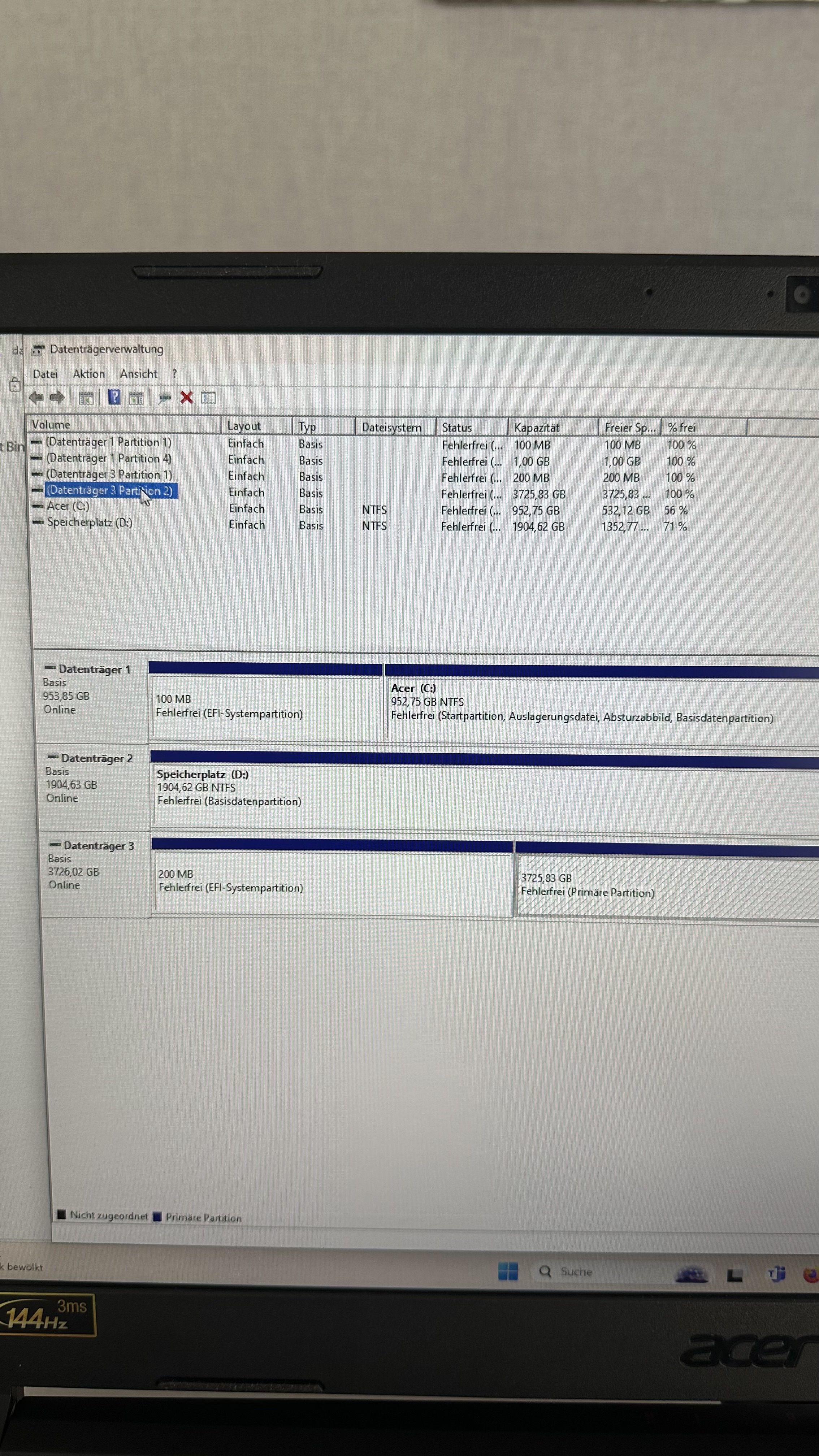
Task: Sort by the Dateisystem column header
Action: (x=391, y=427)
